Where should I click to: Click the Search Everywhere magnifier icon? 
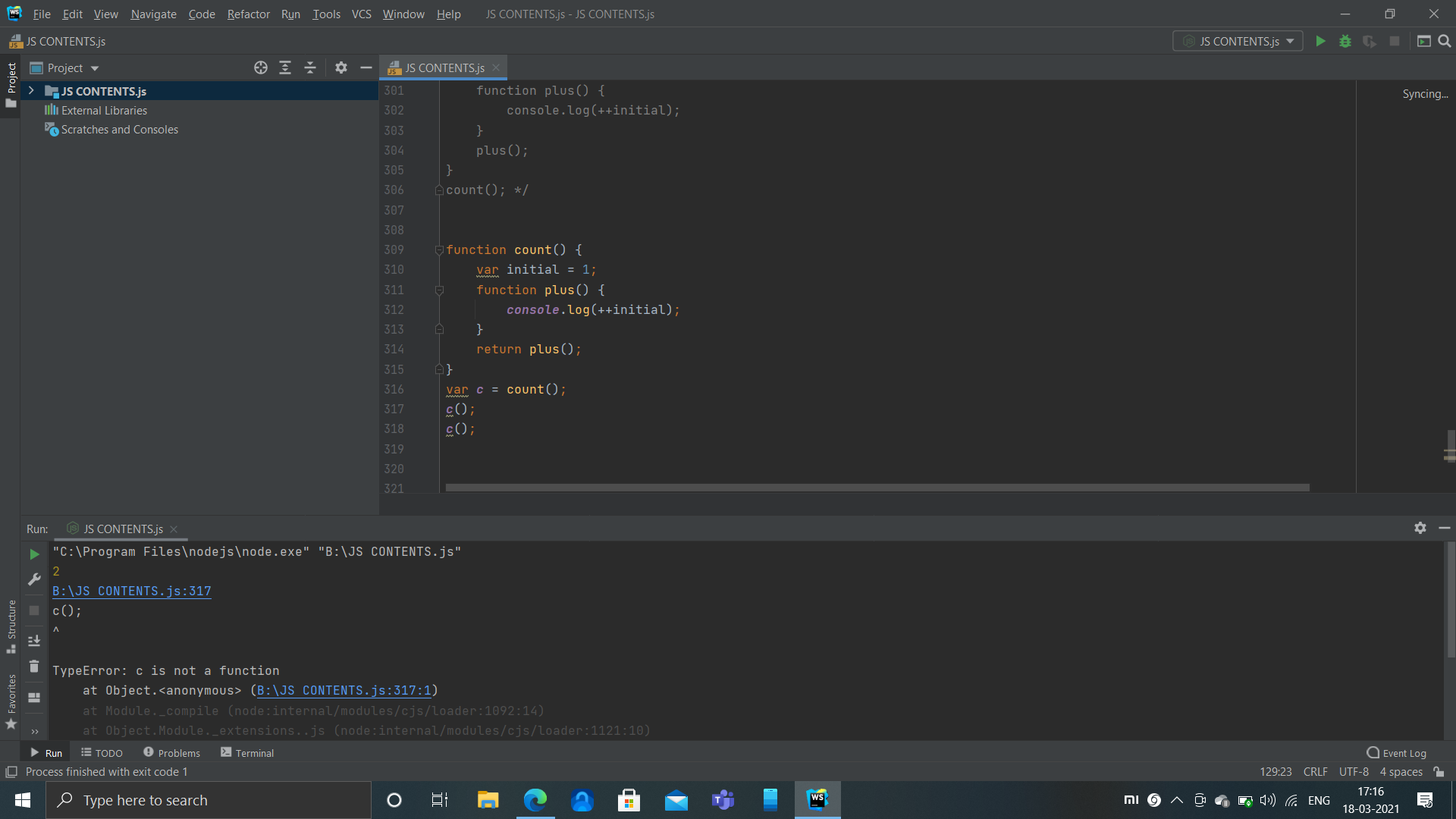[1445, 41]
